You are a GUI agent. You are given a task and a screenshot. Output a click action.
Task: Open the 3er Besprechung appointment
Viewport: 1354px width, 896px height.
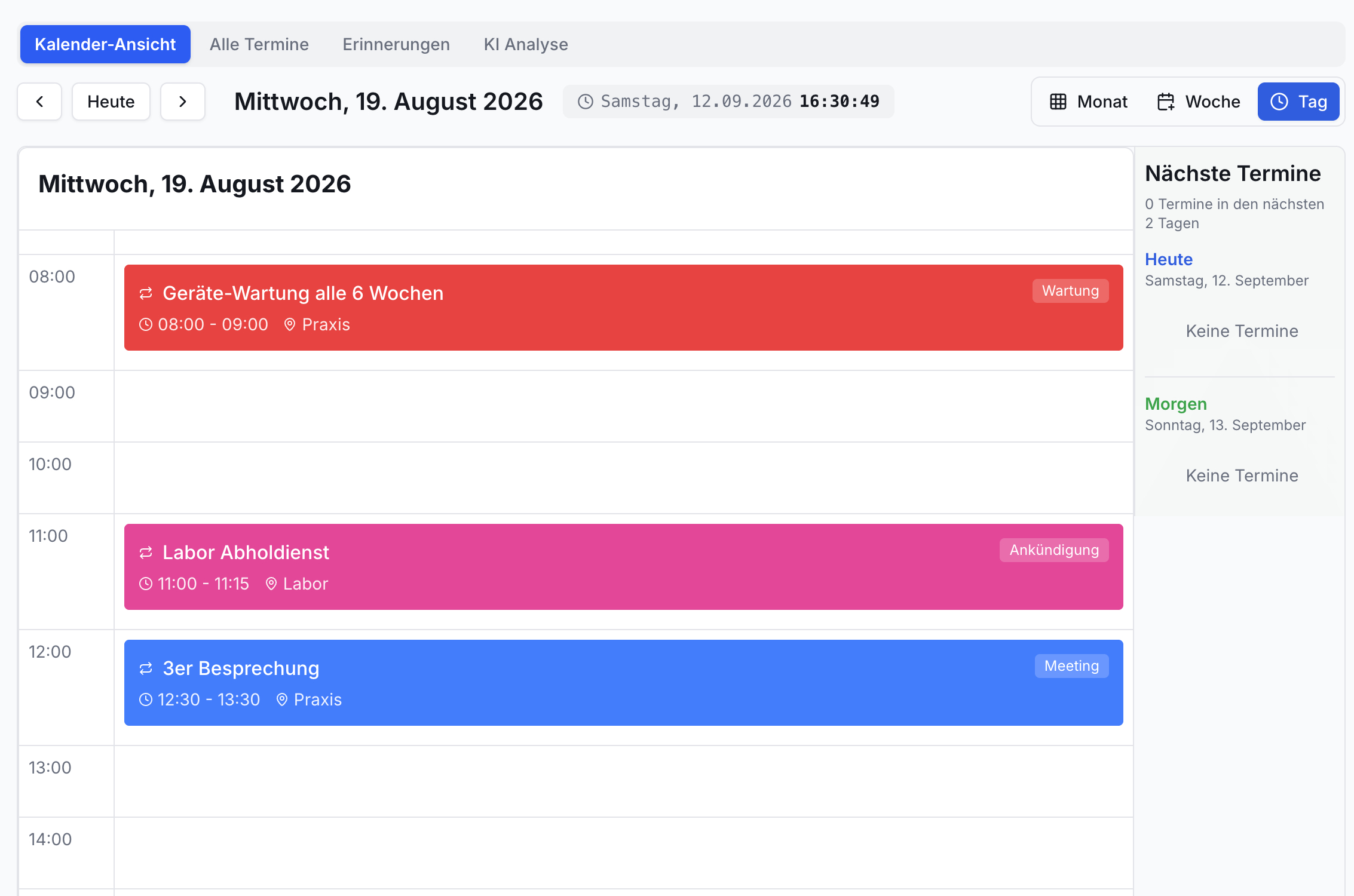click(x=624, y=683)
